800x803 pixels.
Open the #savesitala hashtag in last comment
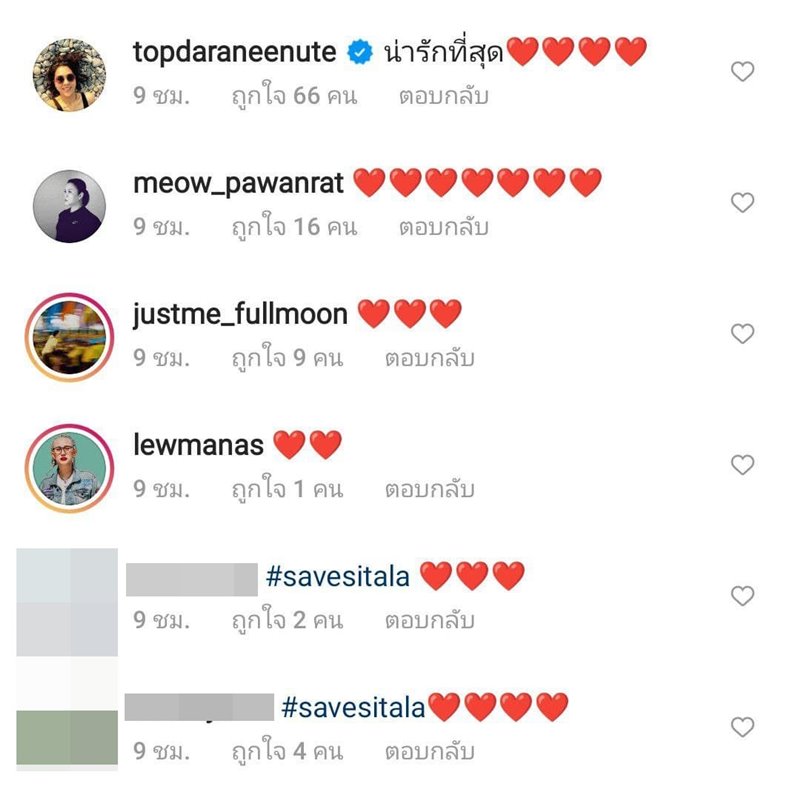(353, 708)
